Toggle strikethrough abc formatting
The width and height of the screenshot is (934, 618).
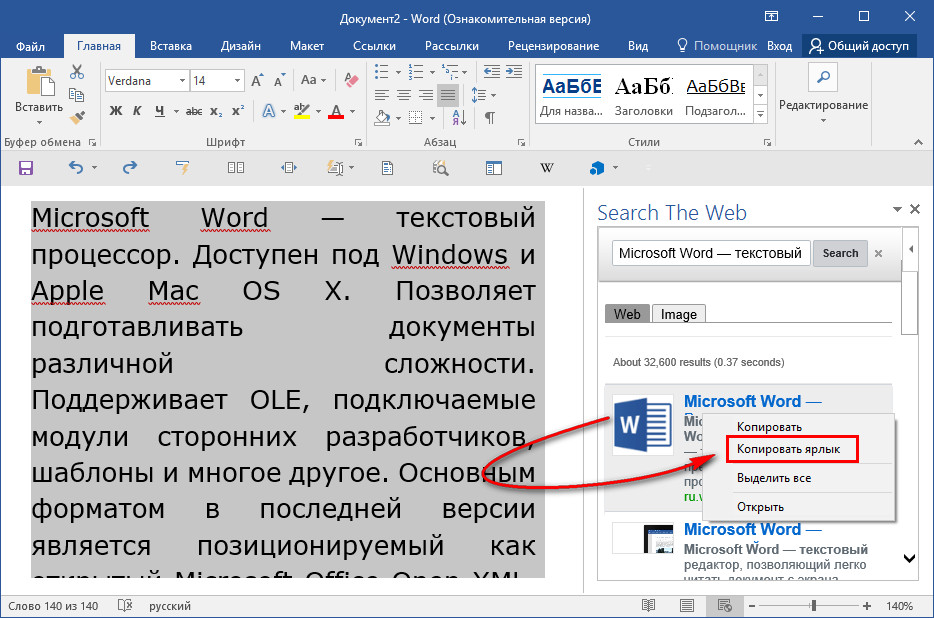194,111
